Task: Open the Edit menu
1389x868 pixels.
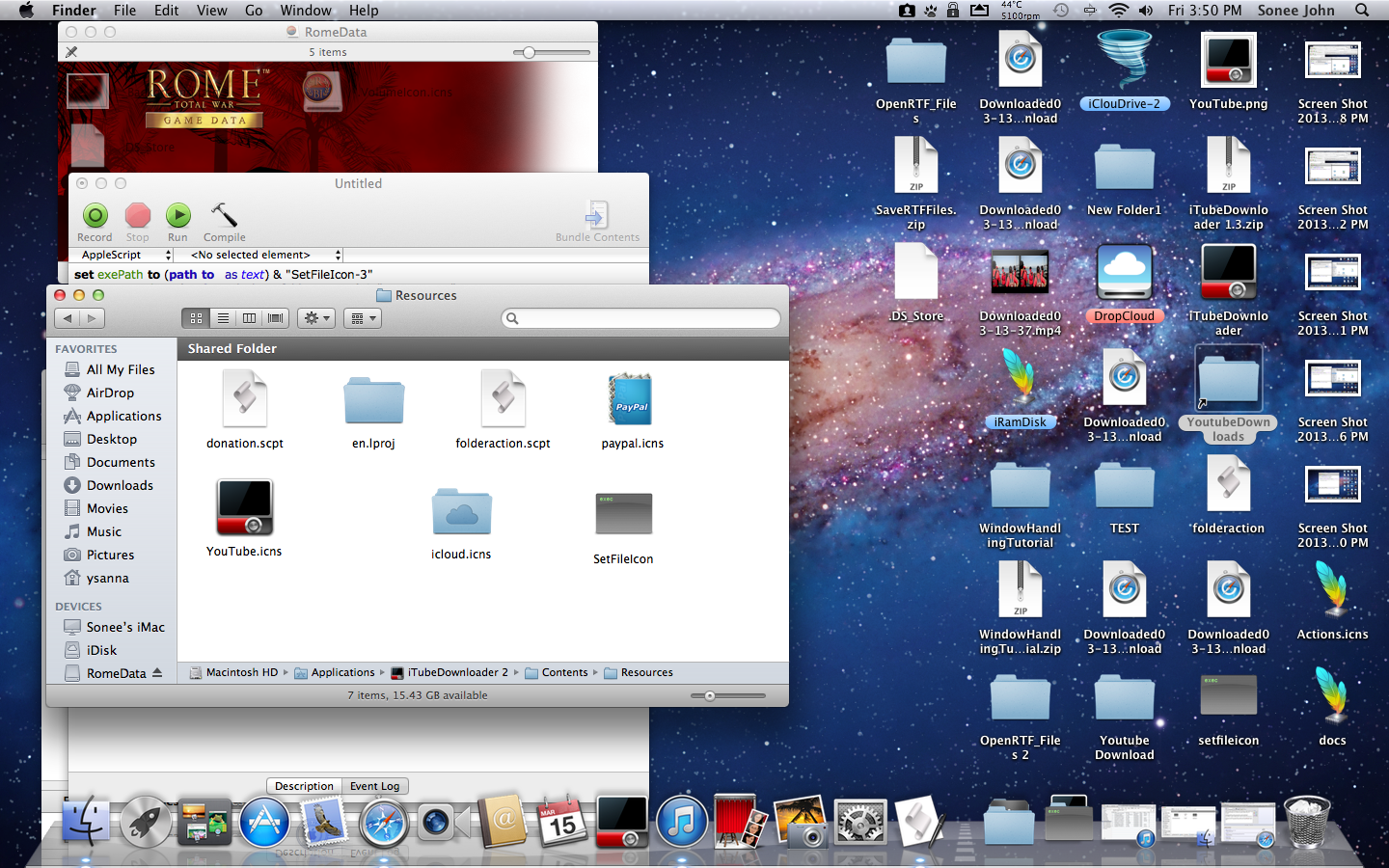Action: (166, 10)
